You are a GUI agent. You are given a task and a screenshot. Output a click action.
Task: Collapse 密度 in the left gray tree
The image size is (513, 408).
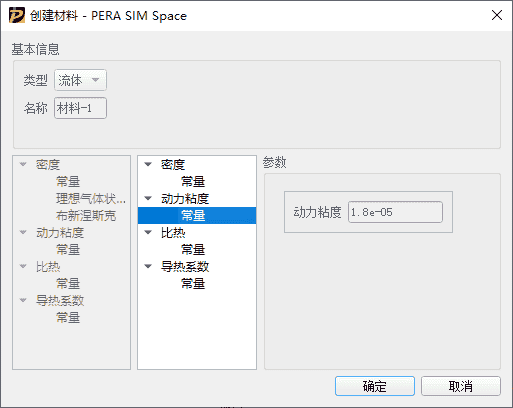23,164
